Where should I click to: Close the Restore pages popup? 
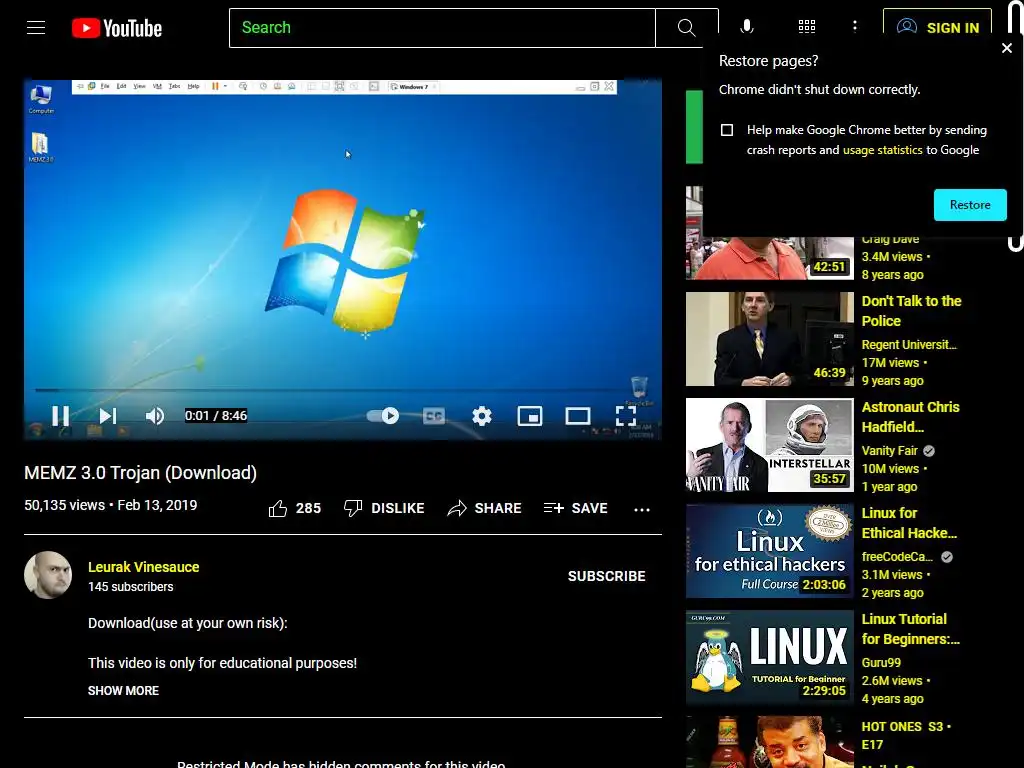(1006, 48)
